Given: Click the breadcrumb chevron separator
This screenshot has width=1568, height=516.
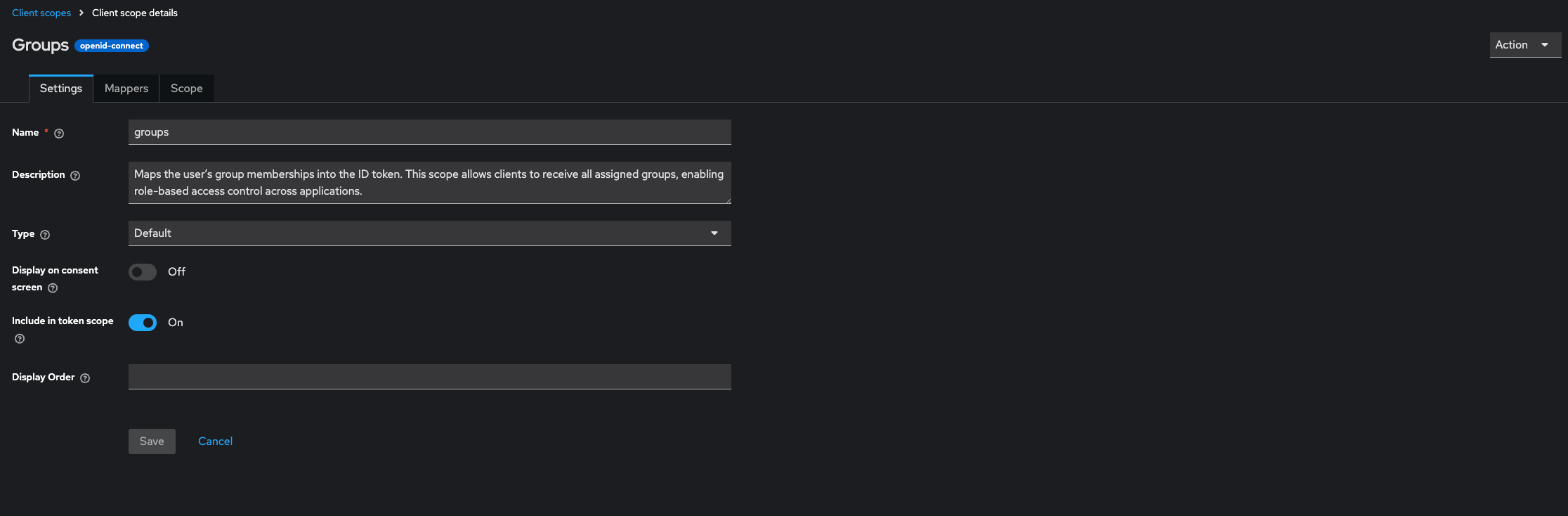Looking at the screenshot, I should 81,13.
